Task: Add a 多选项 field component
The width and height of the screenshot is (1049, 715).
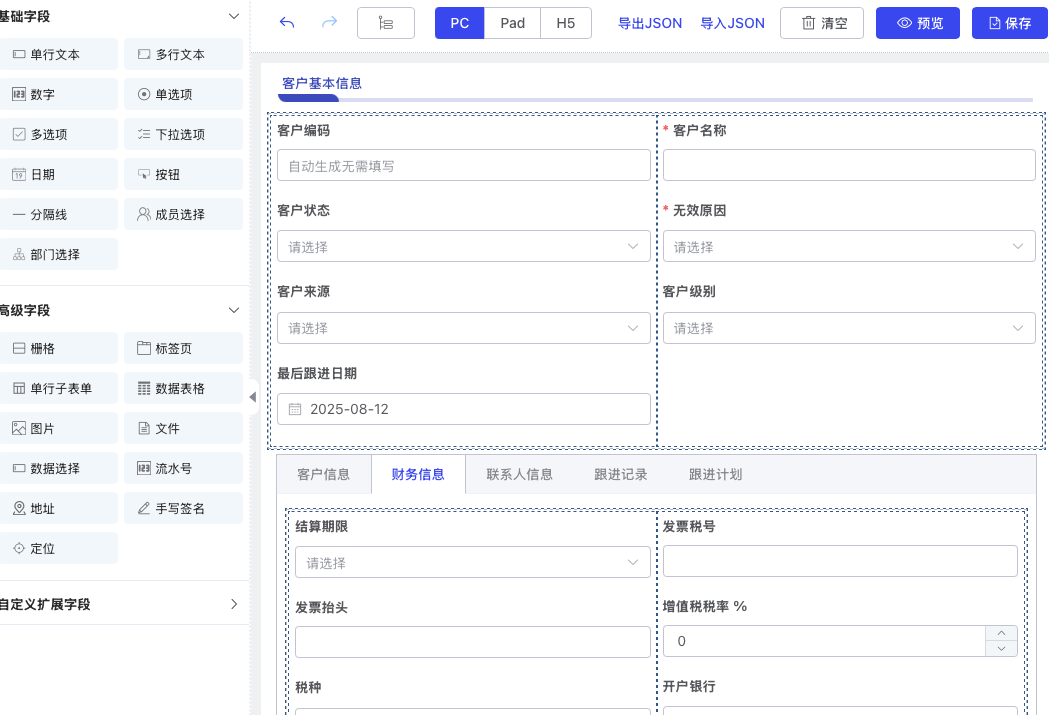Action: point(59,134)
